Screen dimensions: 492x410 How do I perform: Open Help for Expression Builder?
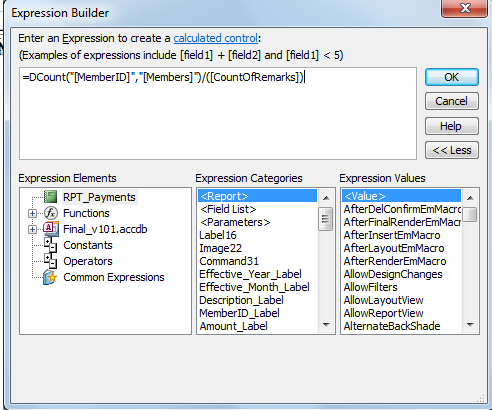coord(452,126)
